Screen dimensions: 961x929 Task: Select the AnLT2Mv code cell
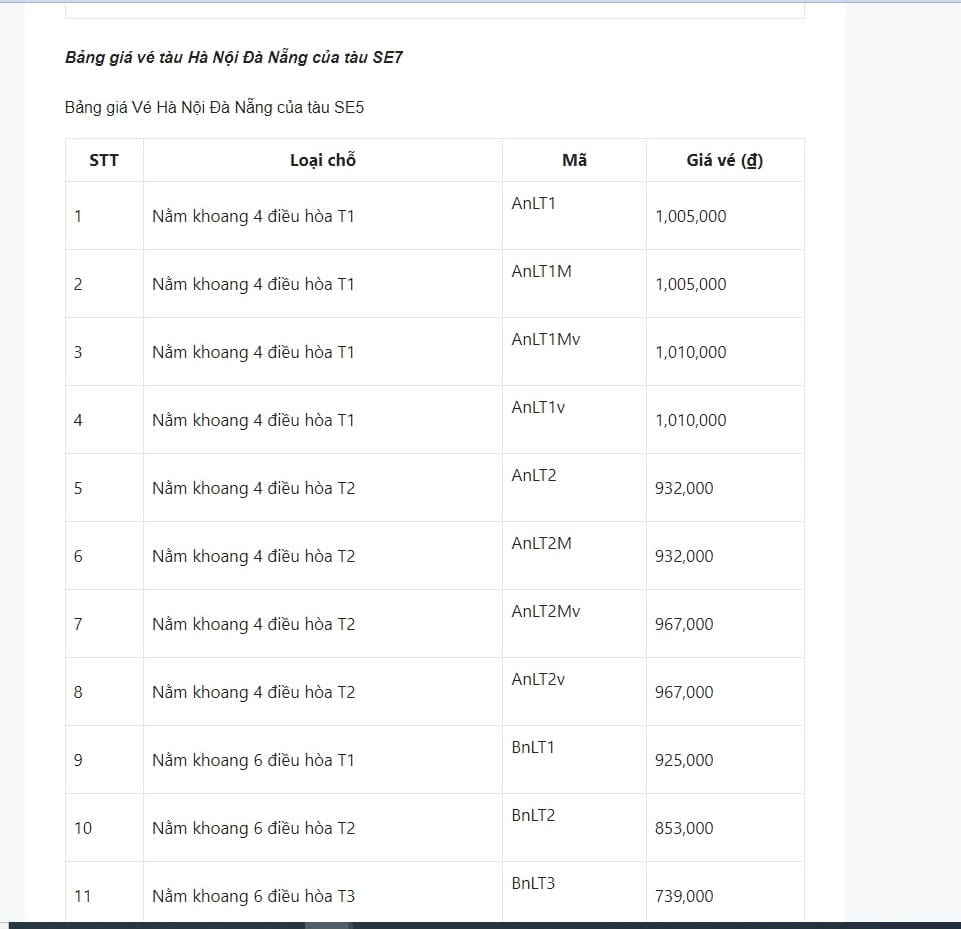tap(545, 611)
